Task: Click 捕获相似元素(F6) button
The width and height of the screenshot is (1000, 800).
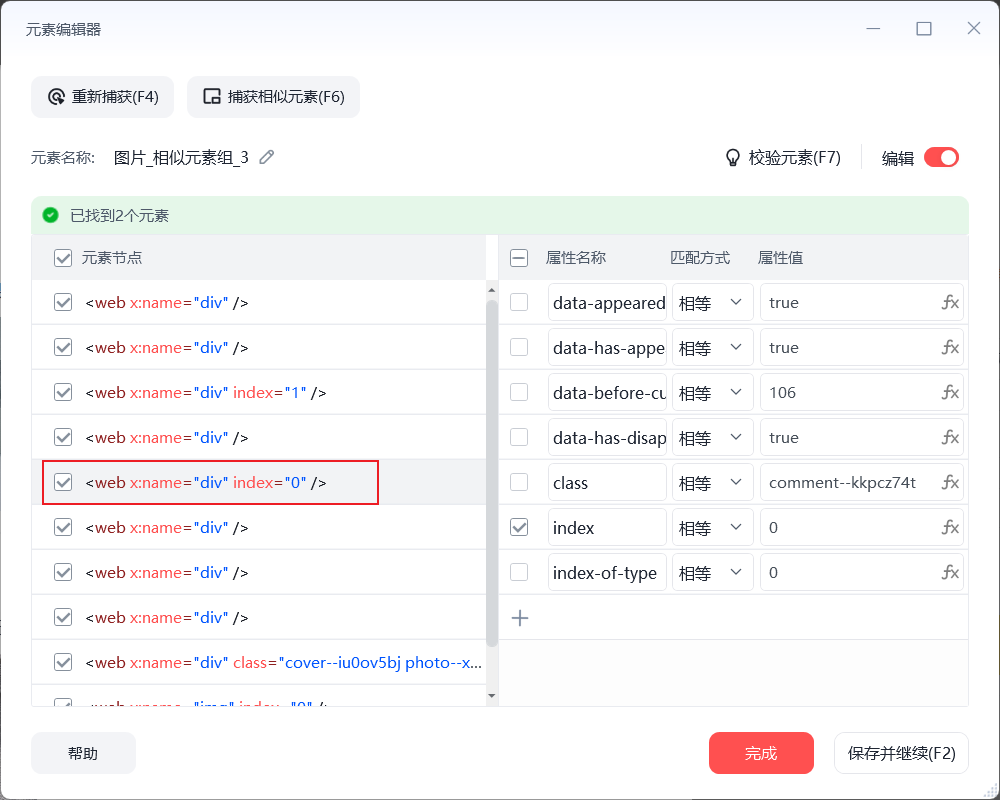Action: click(273, 97)
